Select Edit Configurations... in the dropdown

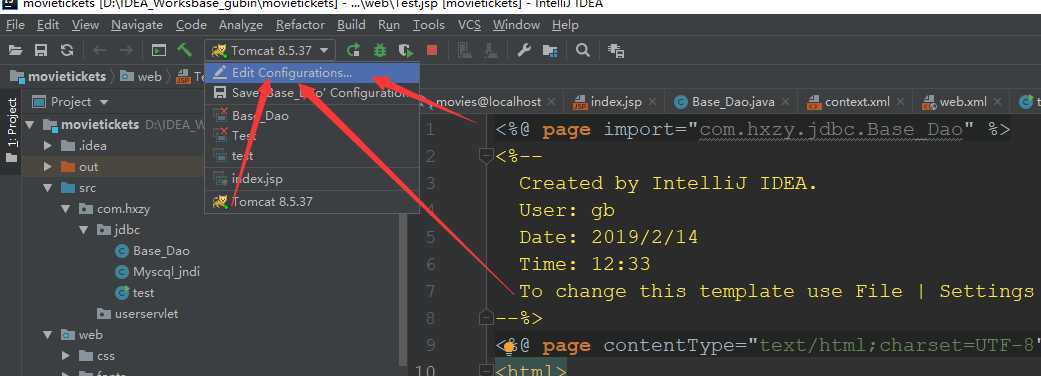313,72
